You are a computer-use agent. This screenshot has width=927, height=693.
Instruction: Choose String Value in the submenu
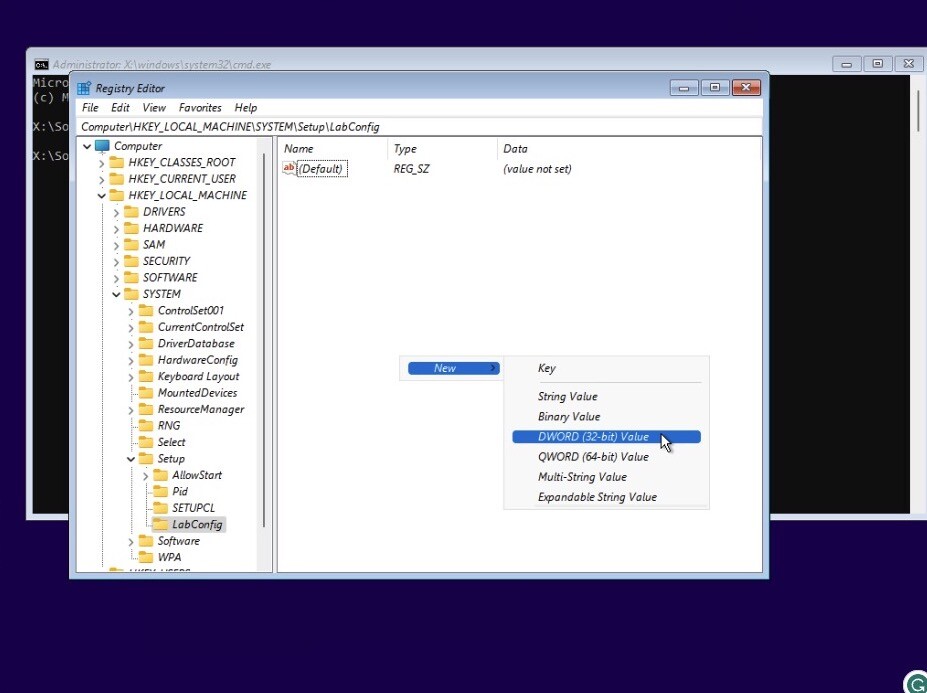point(606,397)
